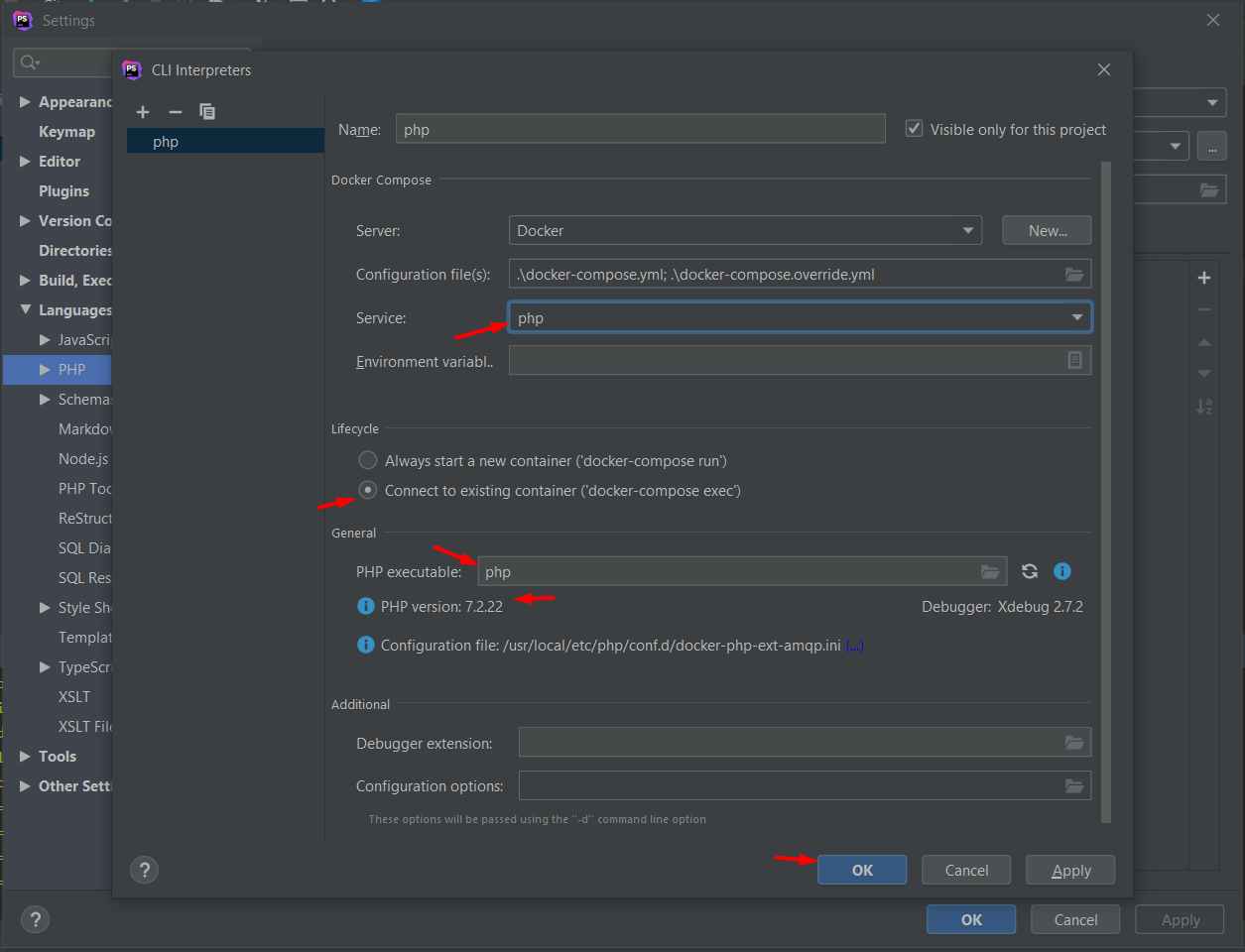Screen dimensions: 1245x952
Task: Expand TypeScript node in Settings tree
Action: point(45,667)
